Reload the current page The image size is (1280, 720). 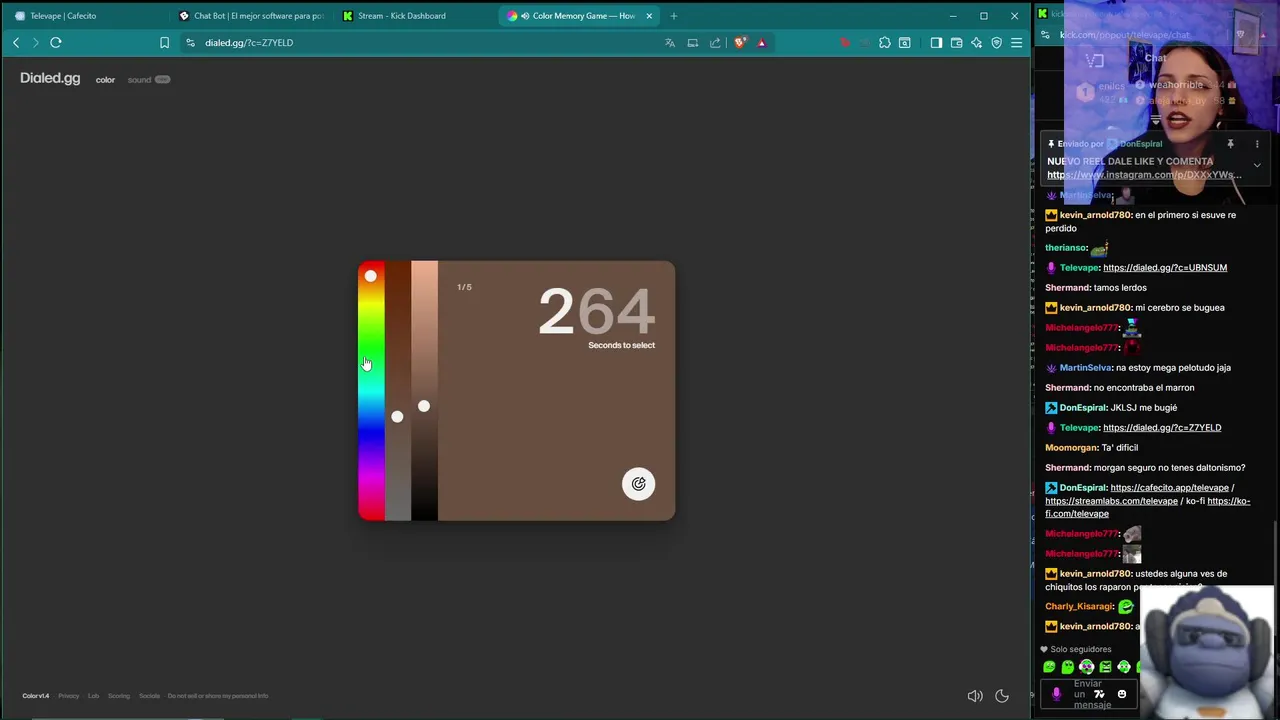coord(56,43)
